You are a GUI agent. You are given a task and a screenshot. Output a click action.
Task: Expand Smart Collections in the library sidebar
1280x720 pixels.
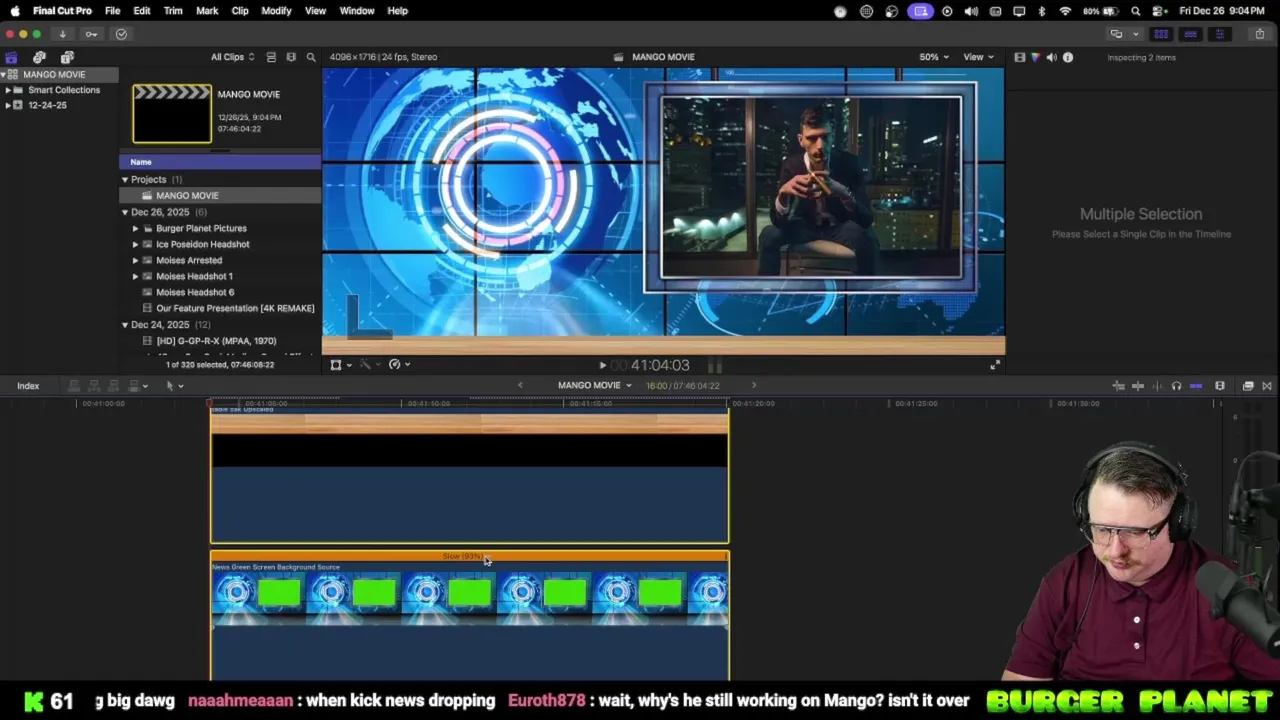tap(8, 90)
